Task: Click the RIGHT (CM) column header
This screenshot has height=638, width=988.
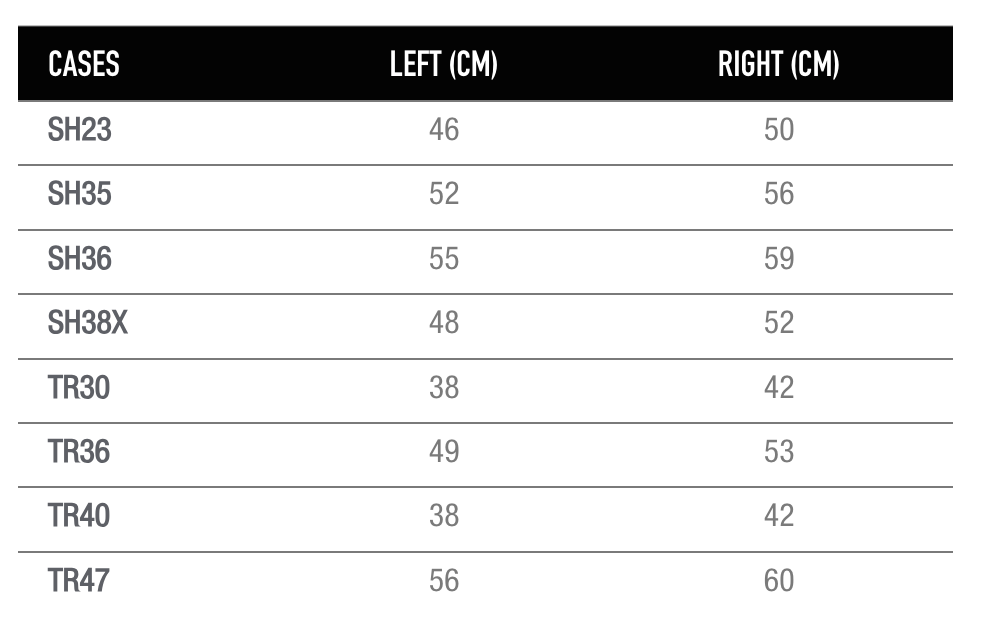Action: [778, 64]
